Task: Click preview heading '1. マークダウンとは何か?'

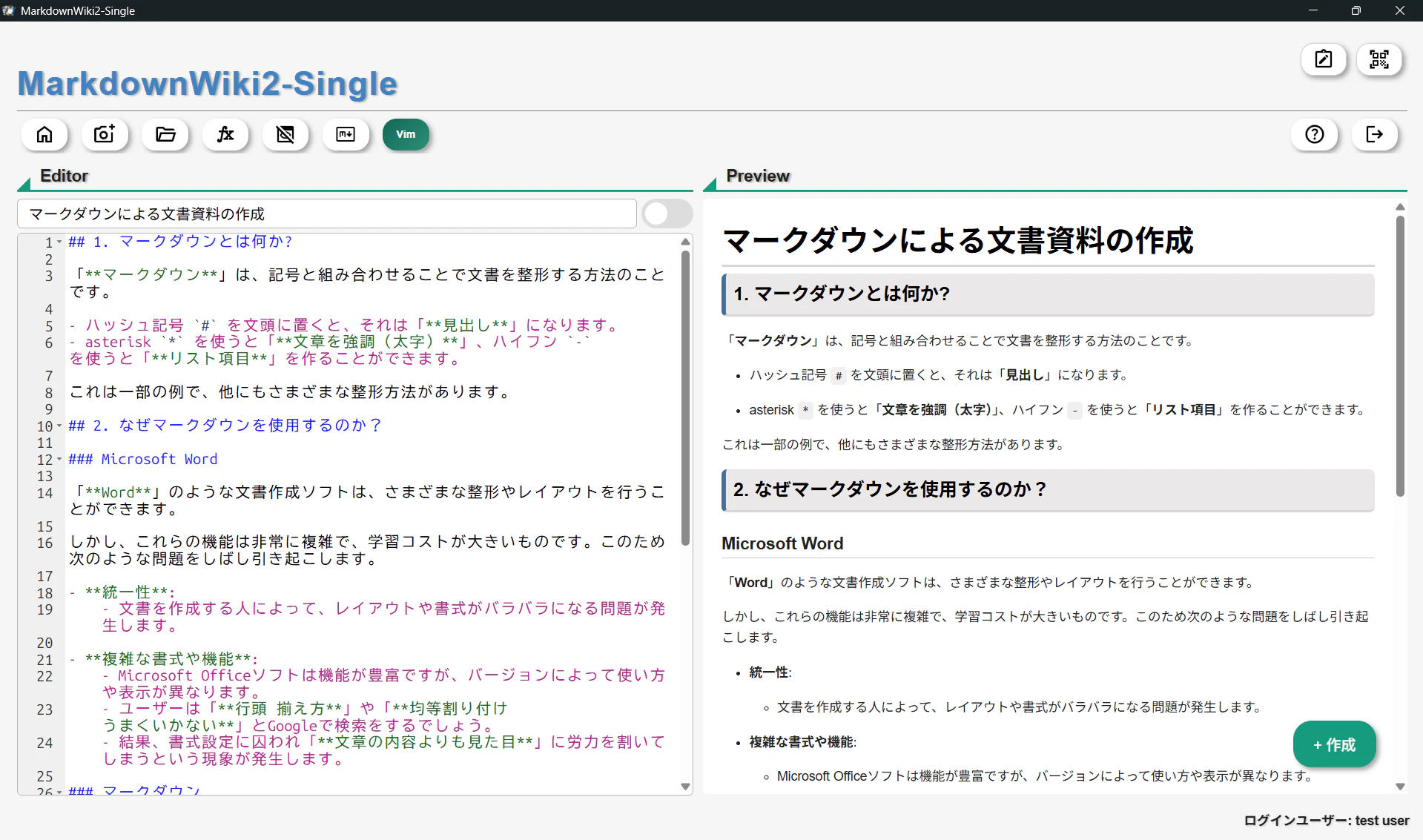Action: [x=842, y=294]
